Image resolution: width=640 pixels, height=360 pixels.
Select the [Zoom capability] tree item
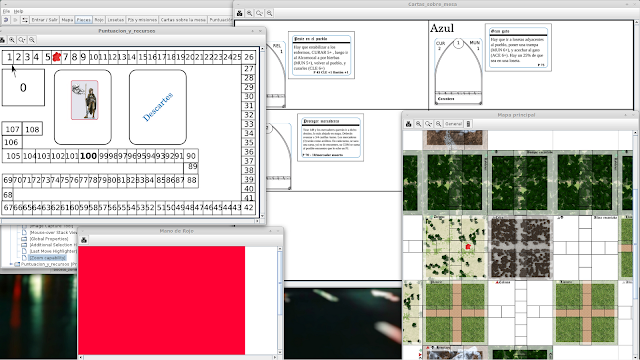47,258
